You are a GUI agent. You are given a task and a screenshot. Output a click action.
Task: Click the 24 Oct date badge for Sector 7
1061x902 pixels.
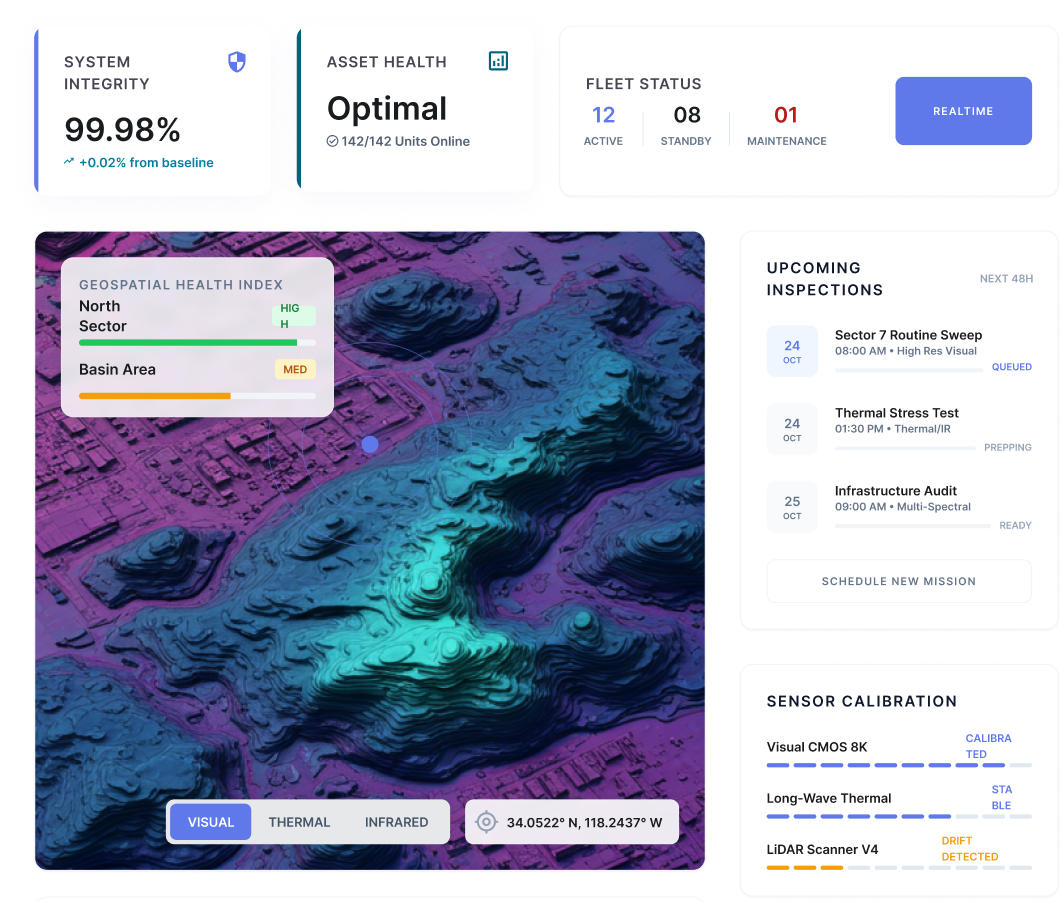click(x=792, y=351)
